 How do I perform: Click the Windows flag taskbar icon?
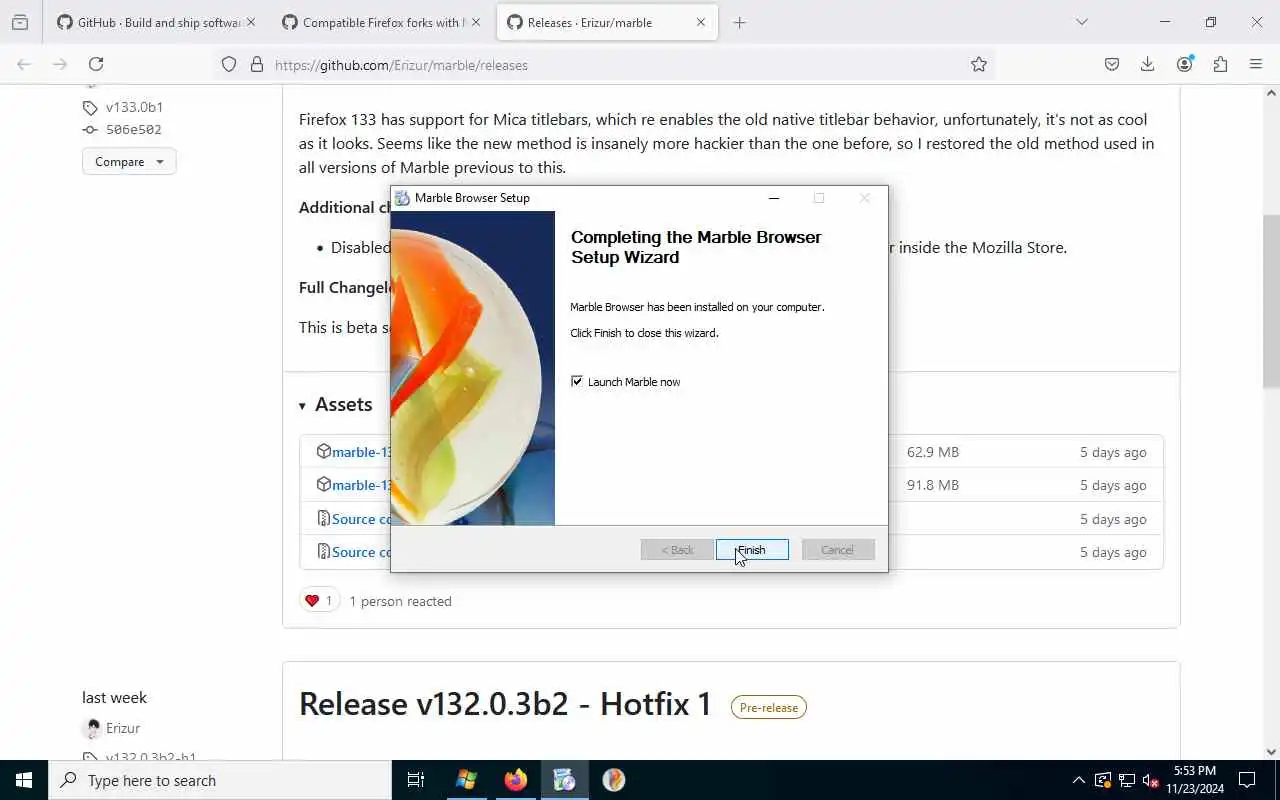point(466,780)
